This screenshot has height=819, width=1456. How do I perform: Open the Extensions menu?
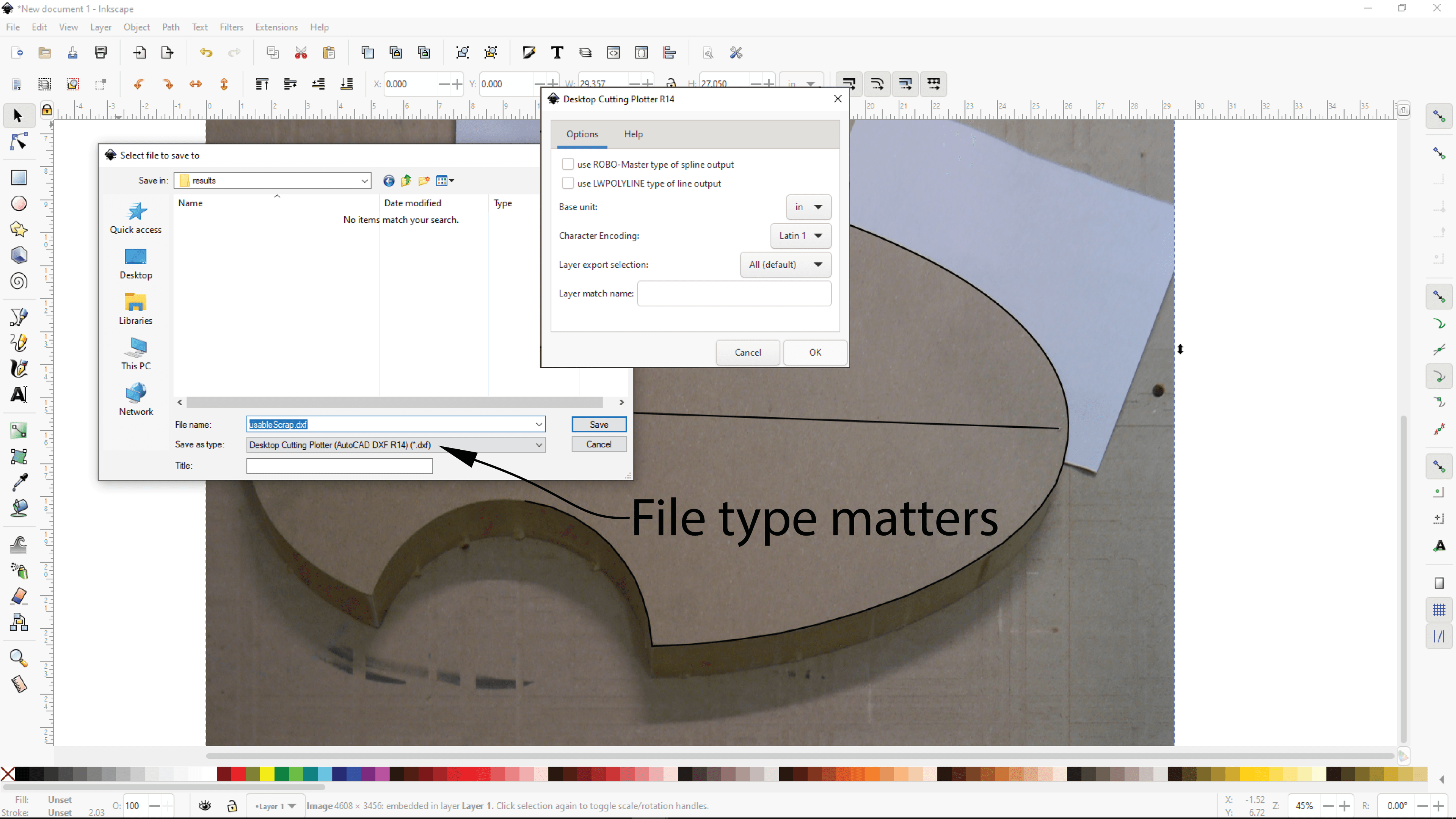coord(276,27)
